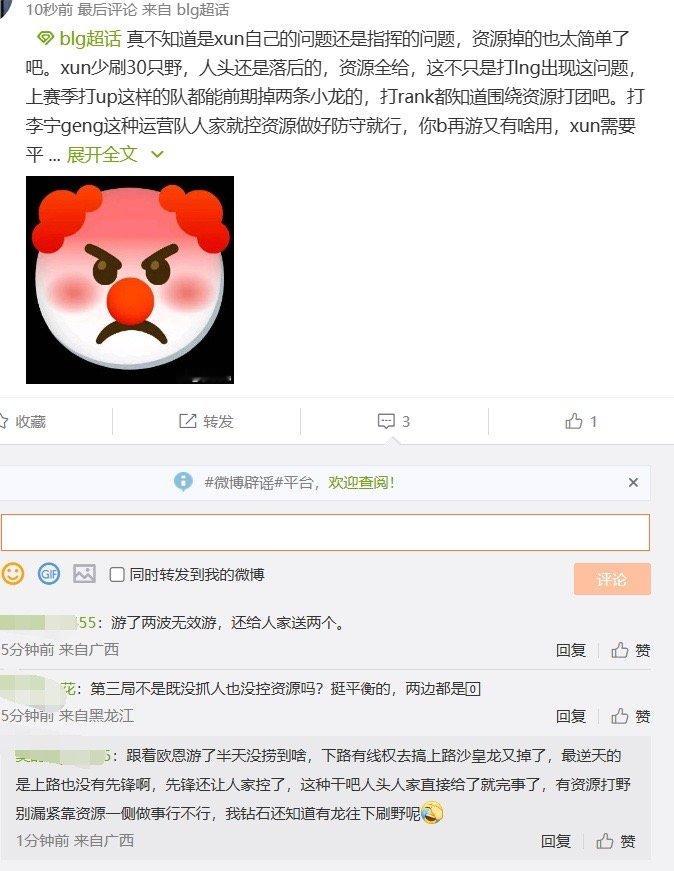Open the 欢迎查阅 link

click(x=361, y=482)
